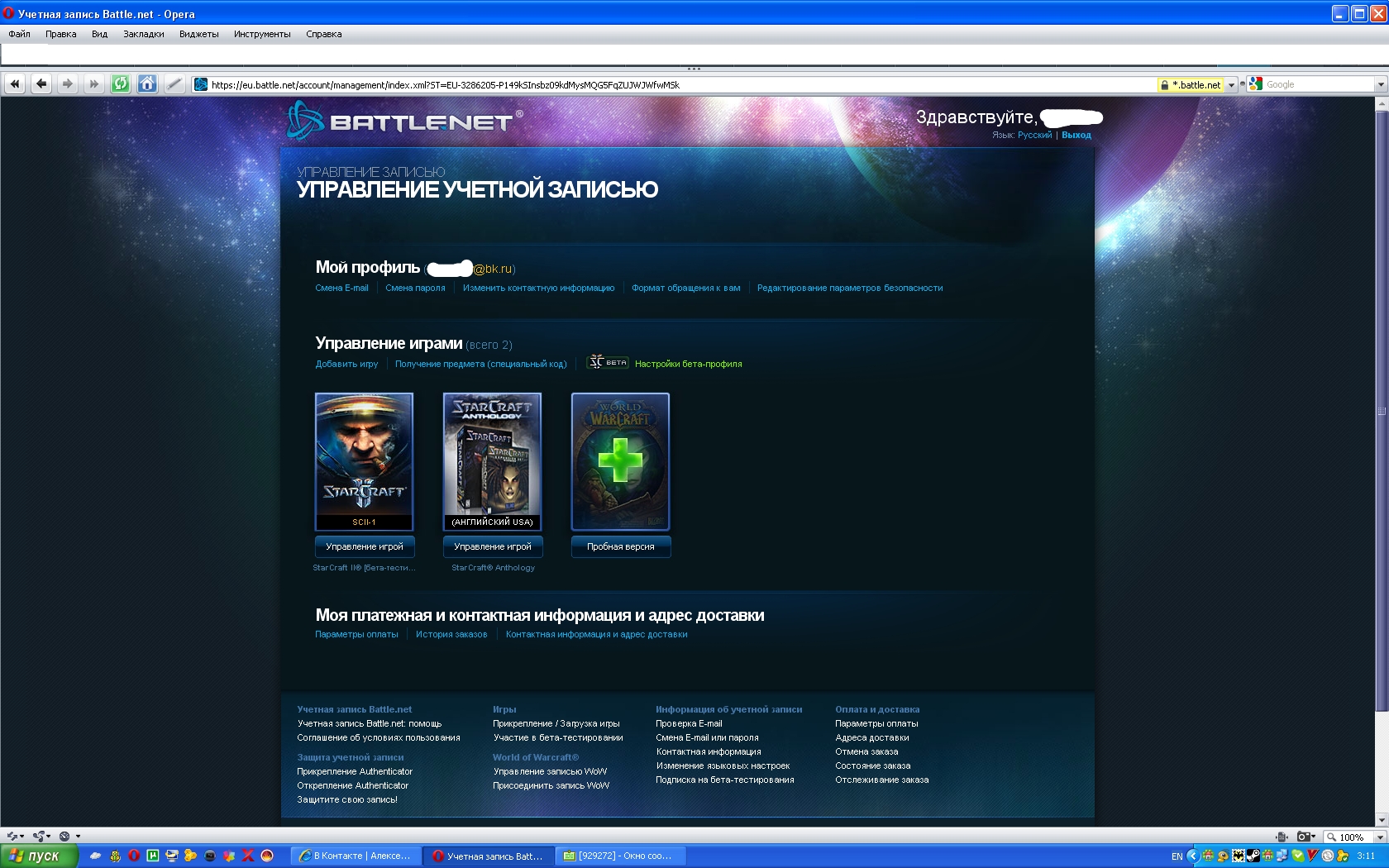The width and height of the screenshot is (1389, 868).
Task: Click the Смена E-mail link
Action: click(x=342, y=288)
